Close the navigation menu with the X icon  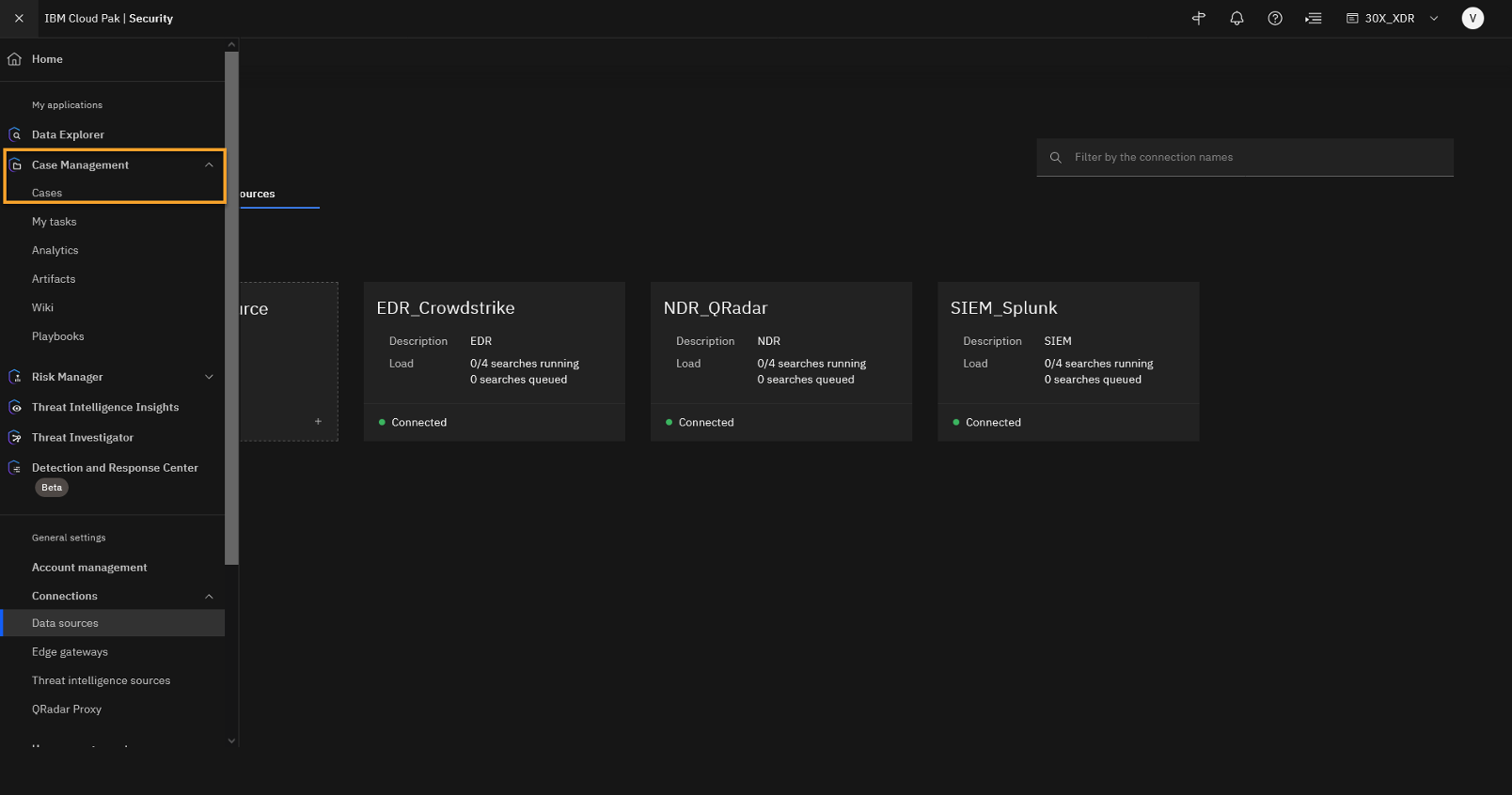[x=19, y=18]
